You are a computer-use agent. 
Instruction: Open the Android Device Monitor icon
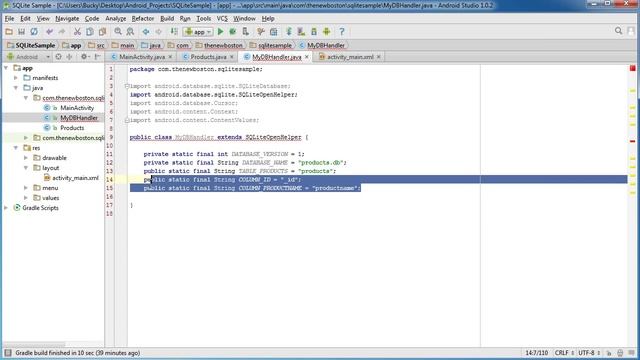pyautogui.click(x=327, y=31)
